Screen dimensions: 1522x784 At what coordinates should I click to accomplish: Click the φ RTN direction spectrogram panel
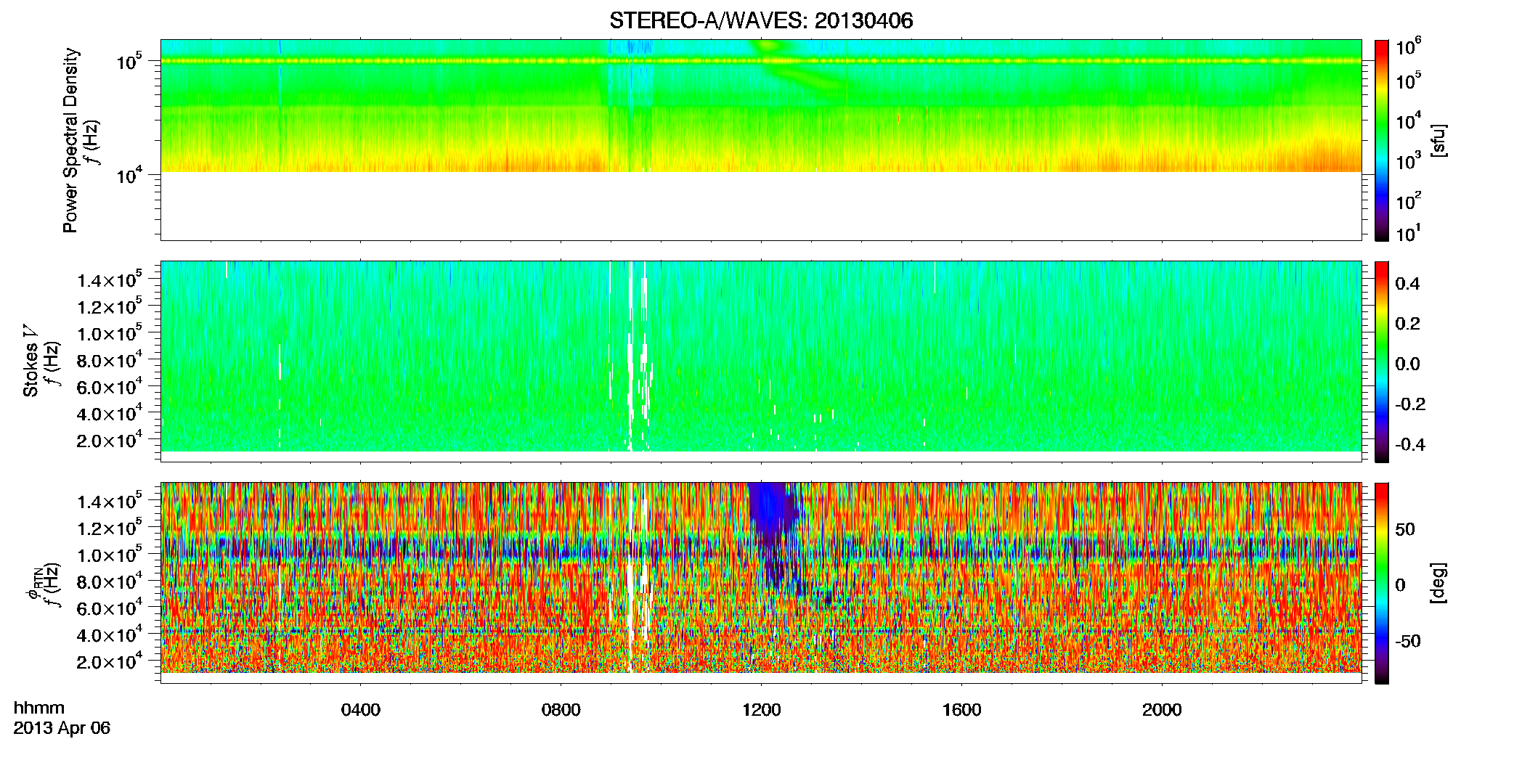pos(761,583)
